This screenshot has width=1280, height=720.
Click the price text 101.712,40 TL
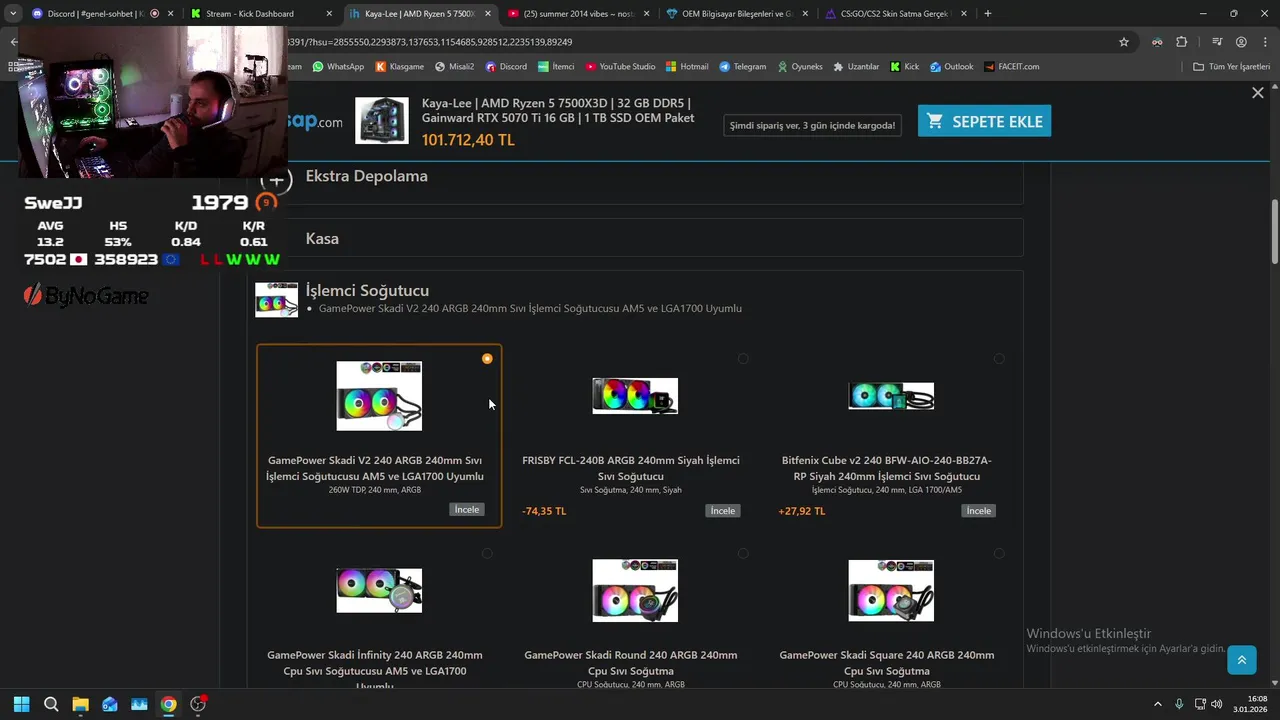coord(468,140)
